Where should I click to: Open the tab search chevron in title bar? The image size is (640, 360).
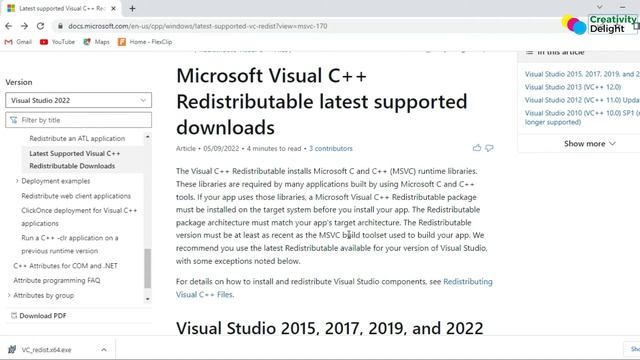point(600,7)
